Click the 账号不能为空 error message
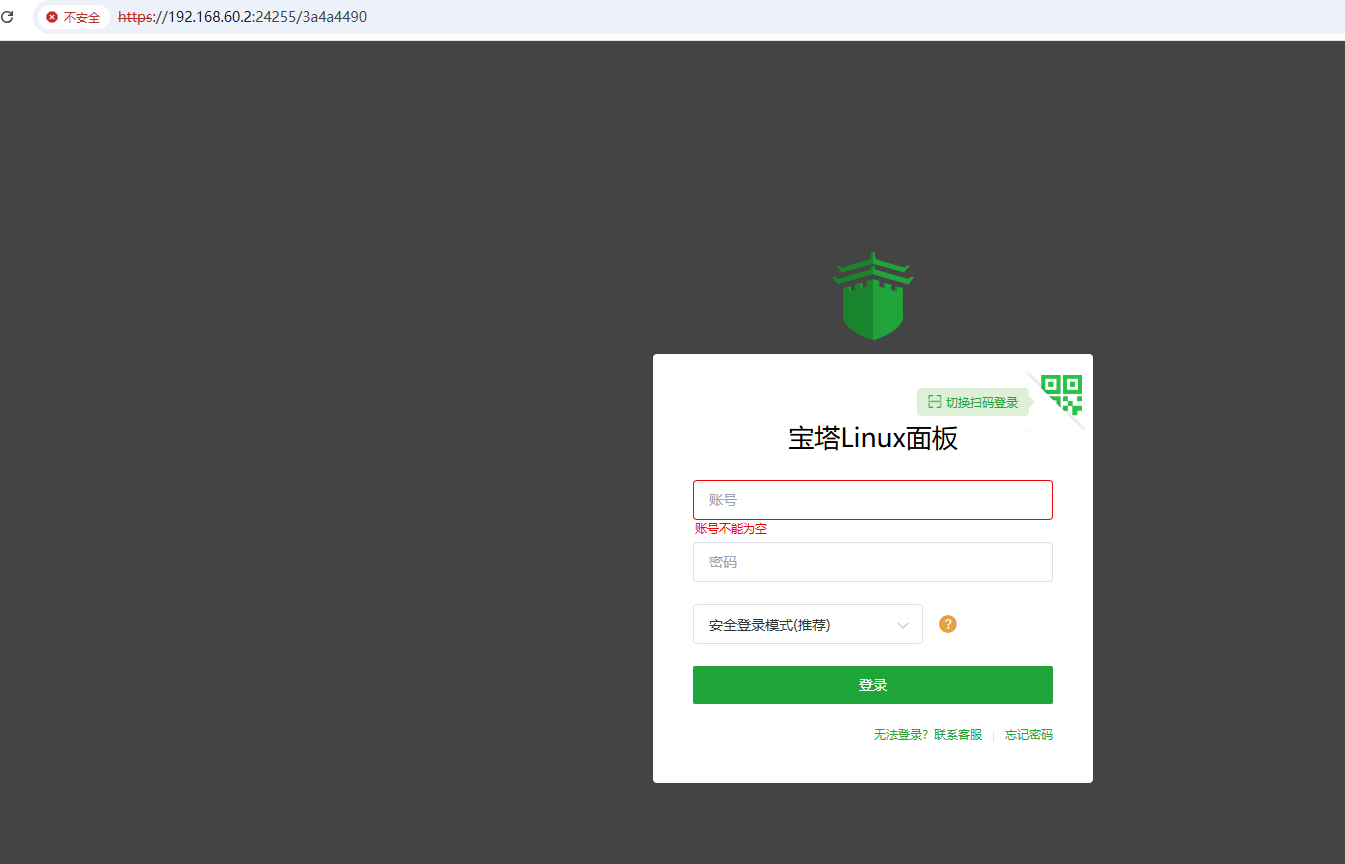The height and width of the screenshot is (864, 1345). tap(730, 529)
